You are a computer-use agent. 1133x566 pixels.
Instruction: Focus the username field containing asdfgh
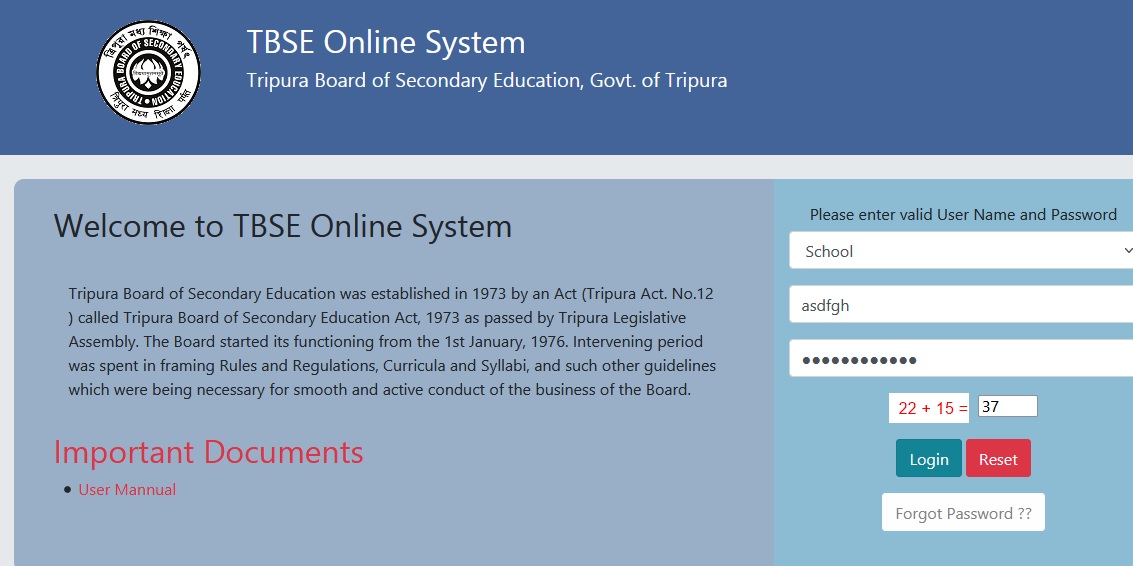pos(960,305)
